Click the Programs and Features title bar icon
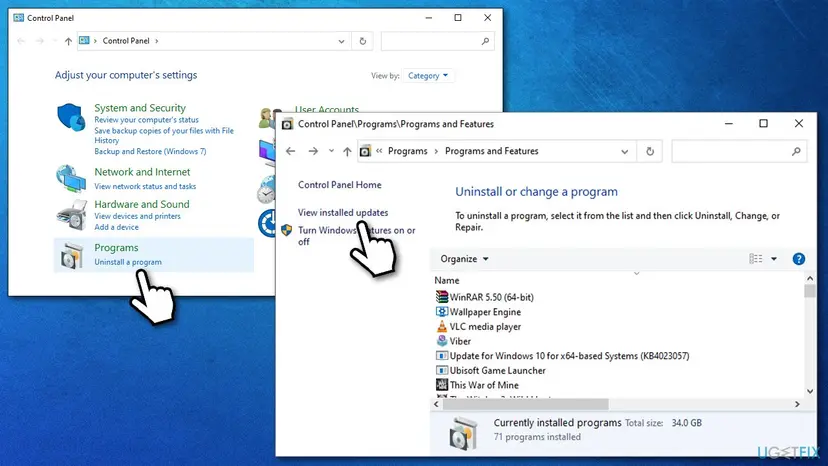The image size is (828, 466). coord(287,124)
